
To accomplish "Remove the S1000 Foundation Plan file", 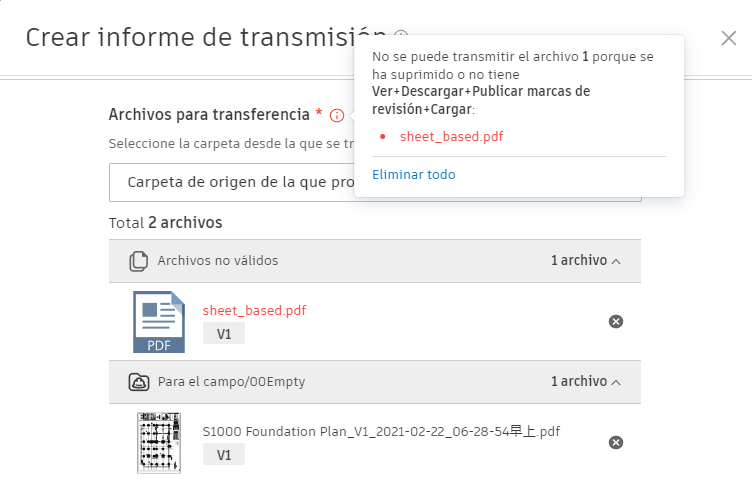I will tap(616, 442).
